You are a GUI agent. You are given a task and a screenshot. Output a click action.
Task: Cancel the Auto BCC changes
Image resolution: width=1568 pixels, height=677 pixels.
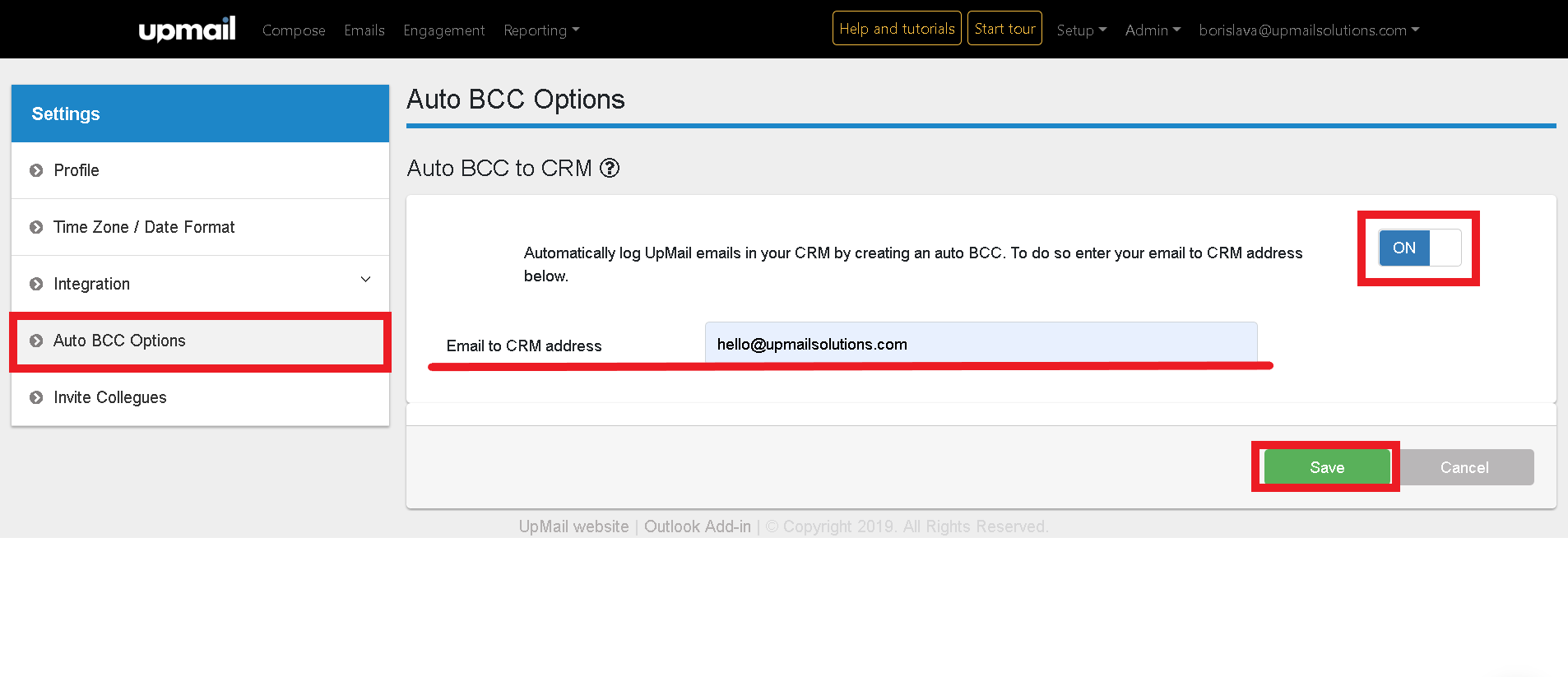(x=1464, y=467)
